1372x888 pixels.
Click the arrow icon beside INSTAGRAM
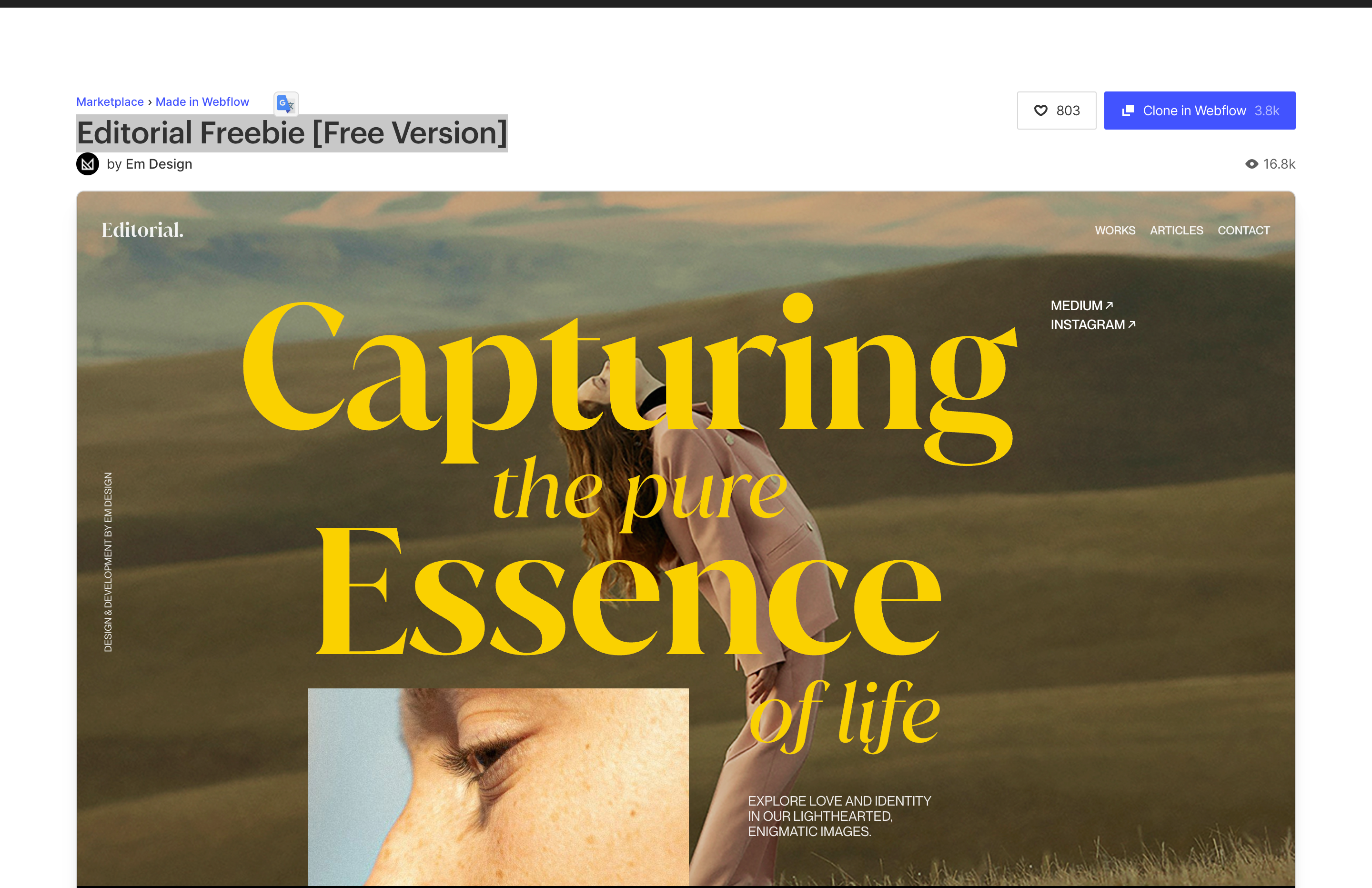click(x=1131, y=324)
